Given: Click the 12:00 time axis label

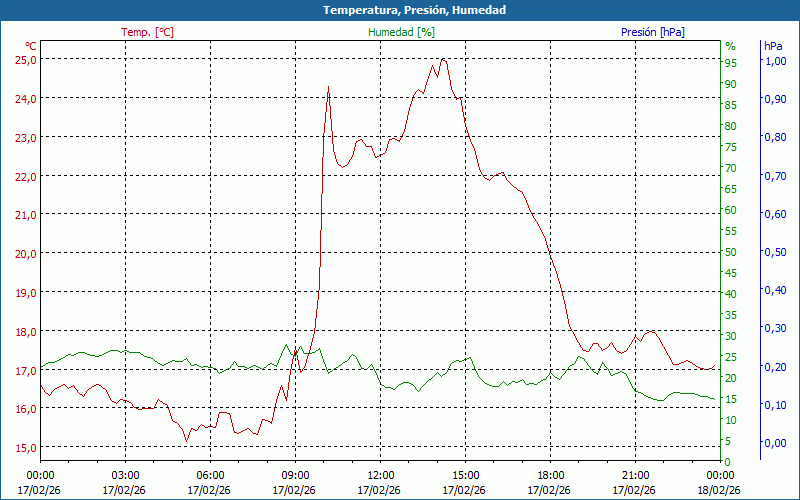Looking at the screenshot, I should point(380,475).
